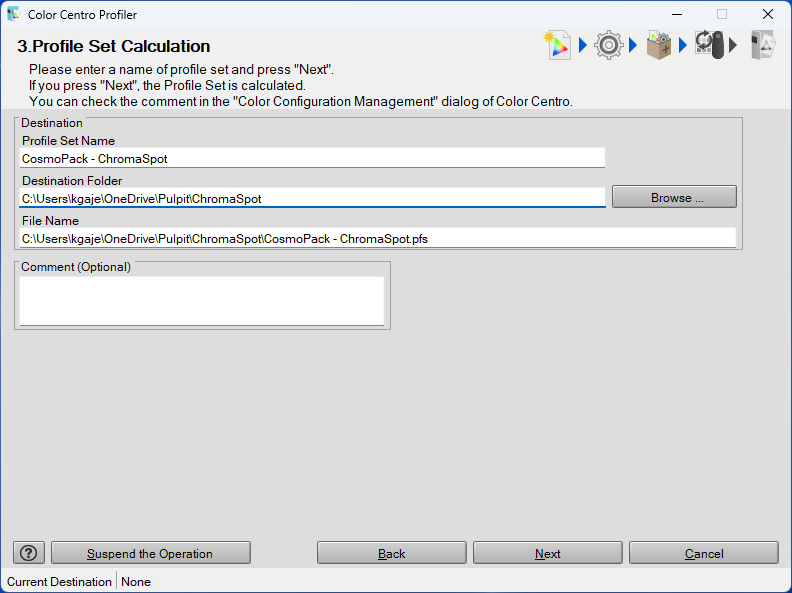Click the dark arrow before the last step icon
This screenshot has width=792, height=593.
[x=733, y=45]
